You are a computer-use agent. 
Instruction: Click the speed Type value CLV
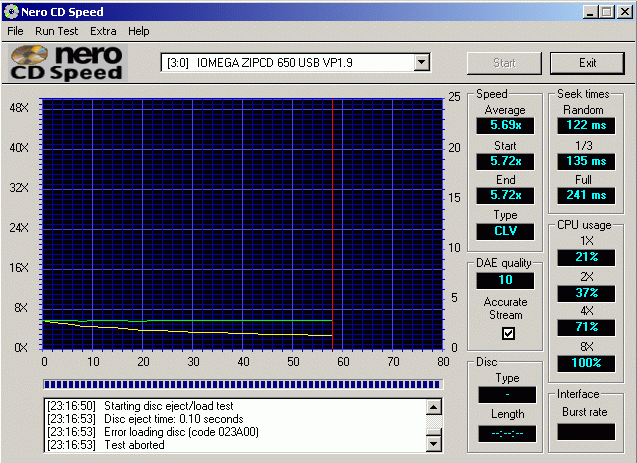pyautogui.click(x=505, y=231)
